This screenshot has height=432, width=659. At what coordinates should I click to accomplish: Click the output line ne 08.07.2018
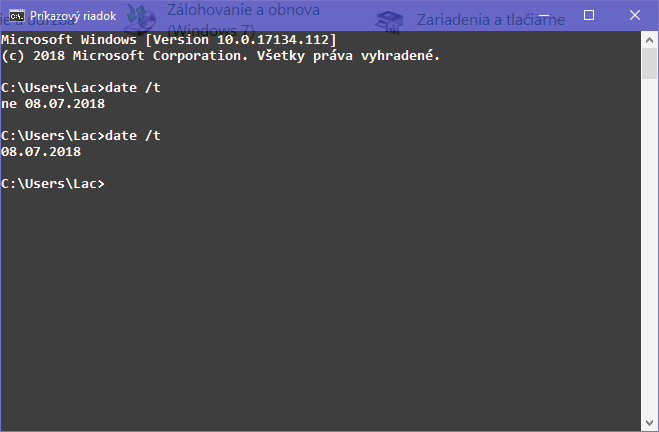(53, 104)
